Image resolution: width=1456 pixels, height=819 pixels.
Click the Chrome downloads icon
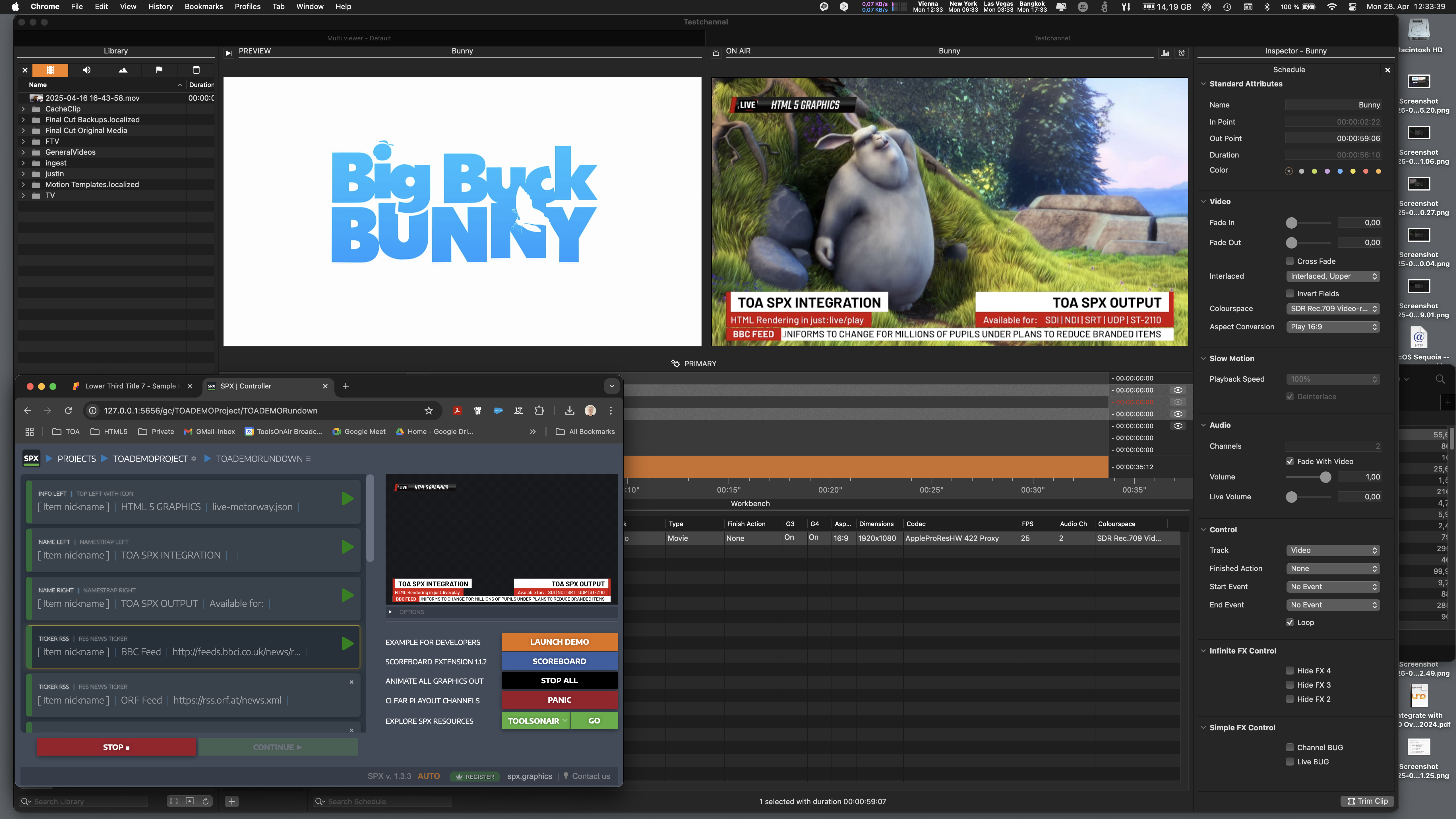[569, 411]
